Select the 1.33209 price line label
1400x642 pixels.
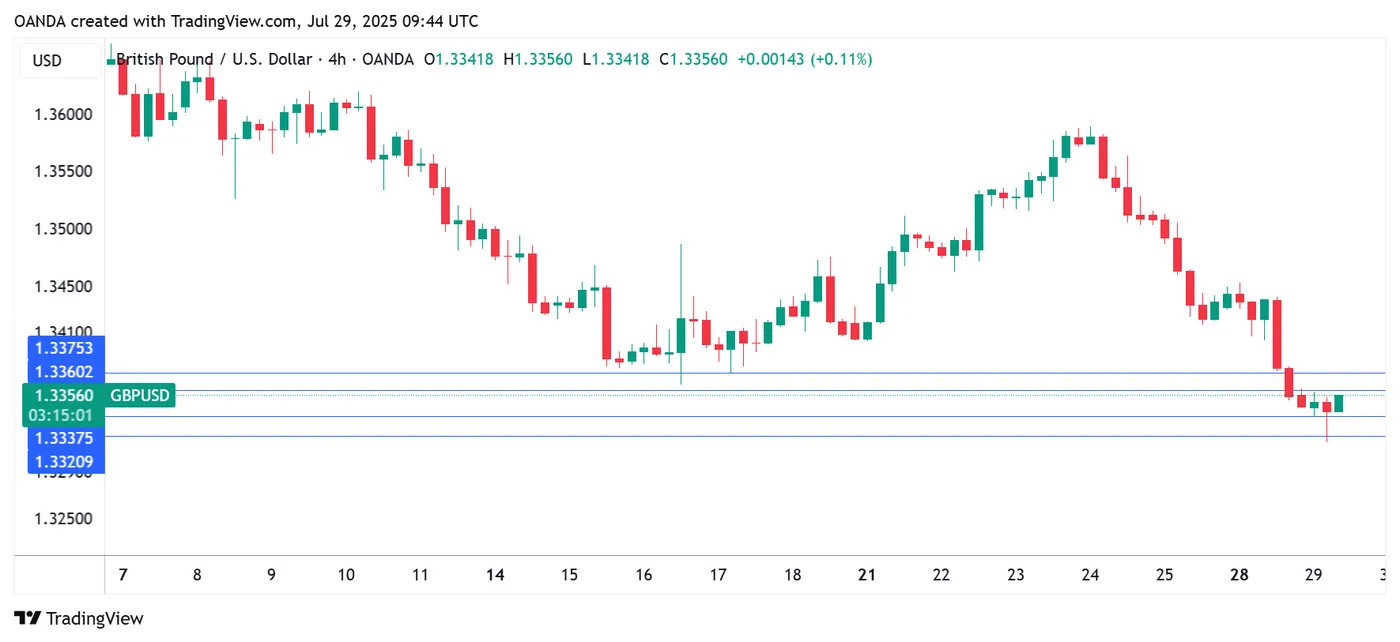point(64,462)
